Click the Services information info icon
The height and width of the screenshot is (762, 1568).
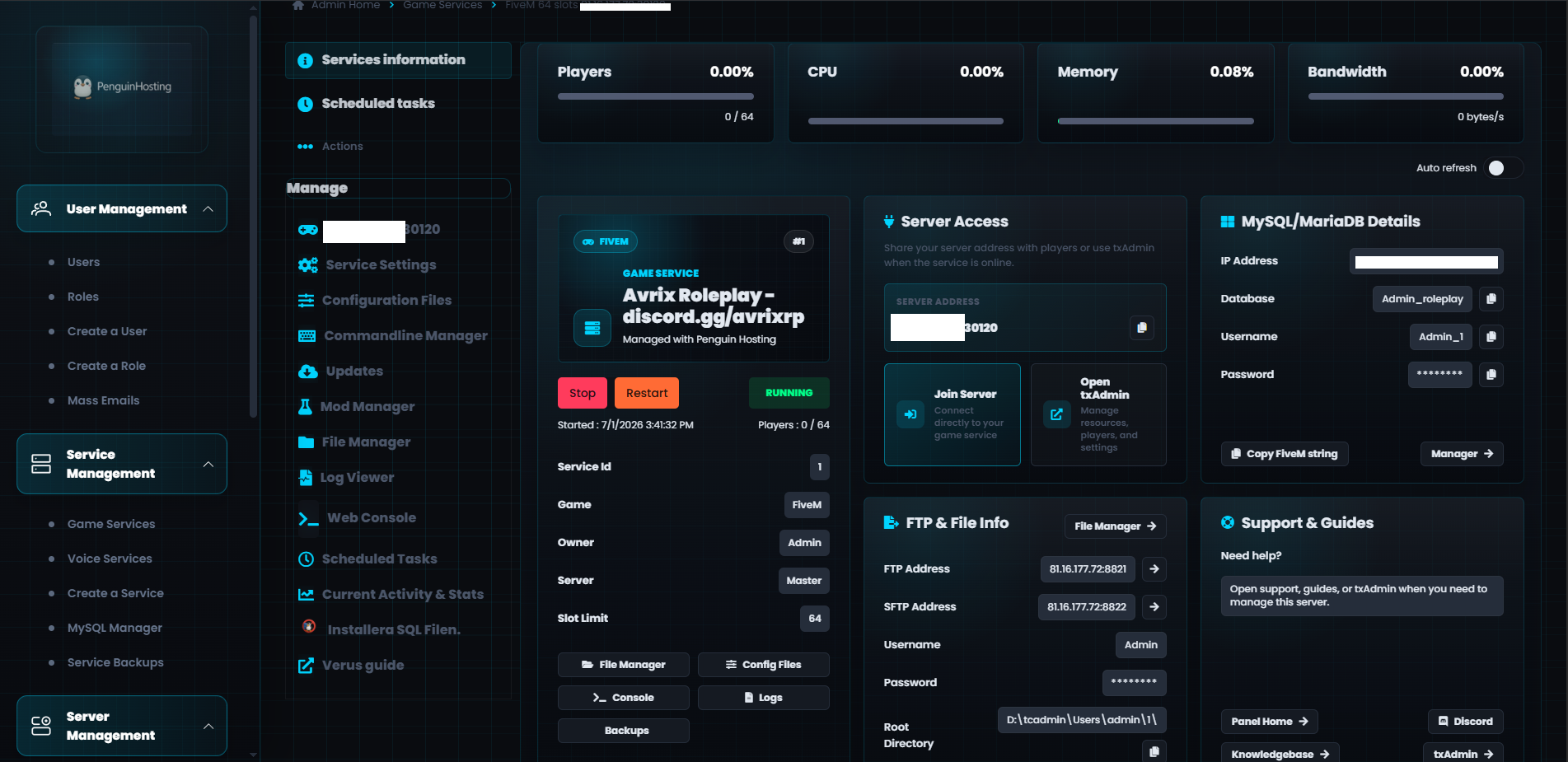click(x=305, y=61)
